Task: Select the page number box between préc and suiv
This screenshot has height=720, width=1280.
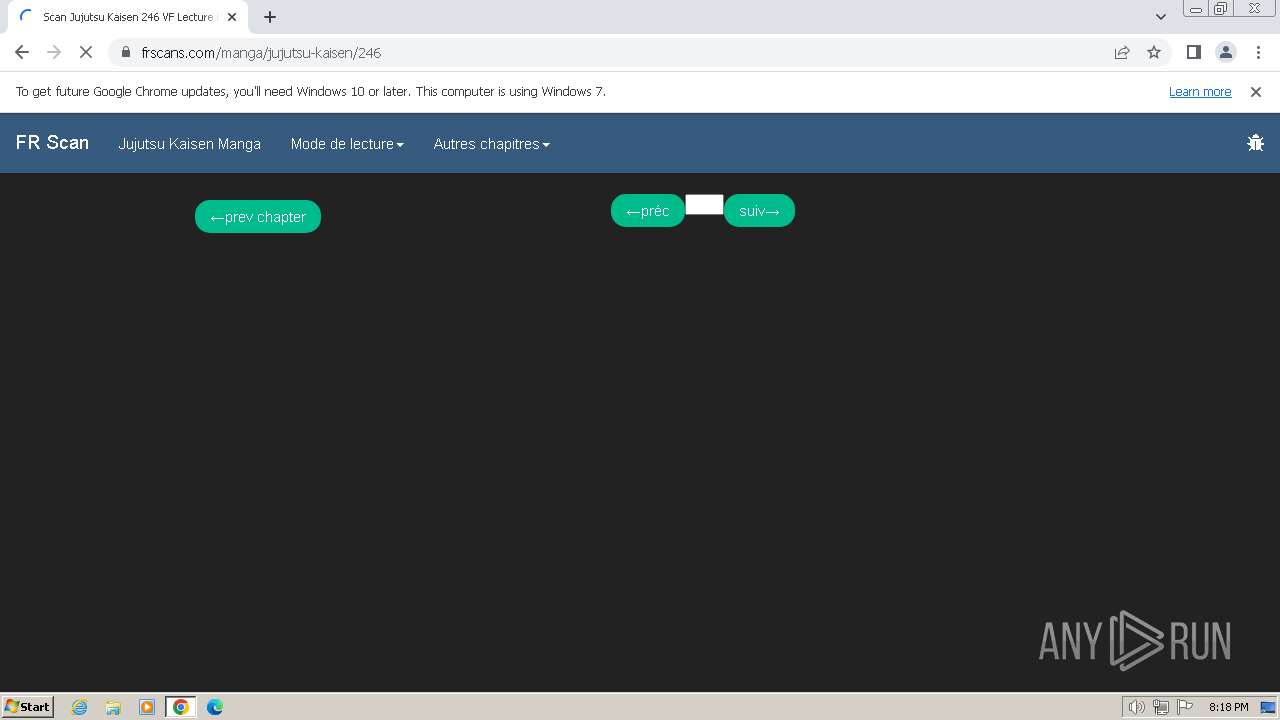Action: coord(704,204)
